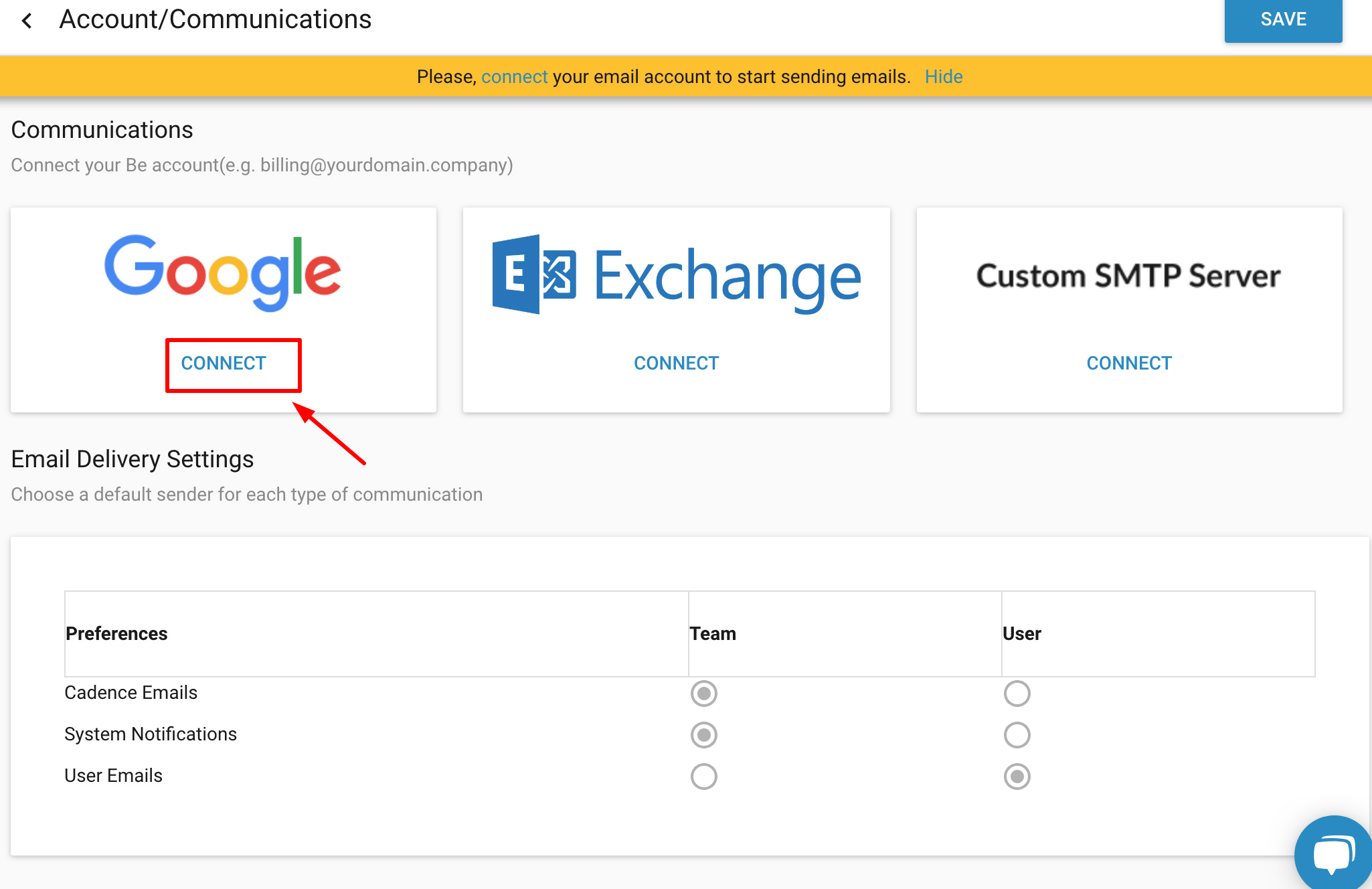Select User sender for User Emails
The height and width of the screenshot is (889, 1372).
coord(1017,777)
